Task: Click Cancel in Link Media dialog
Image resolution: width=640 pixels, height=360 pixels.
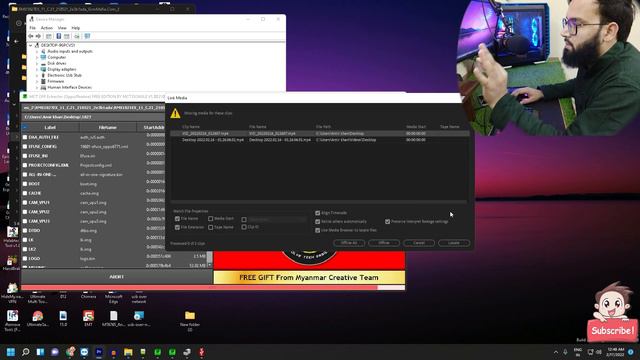Action: click(x=419, y=243)
